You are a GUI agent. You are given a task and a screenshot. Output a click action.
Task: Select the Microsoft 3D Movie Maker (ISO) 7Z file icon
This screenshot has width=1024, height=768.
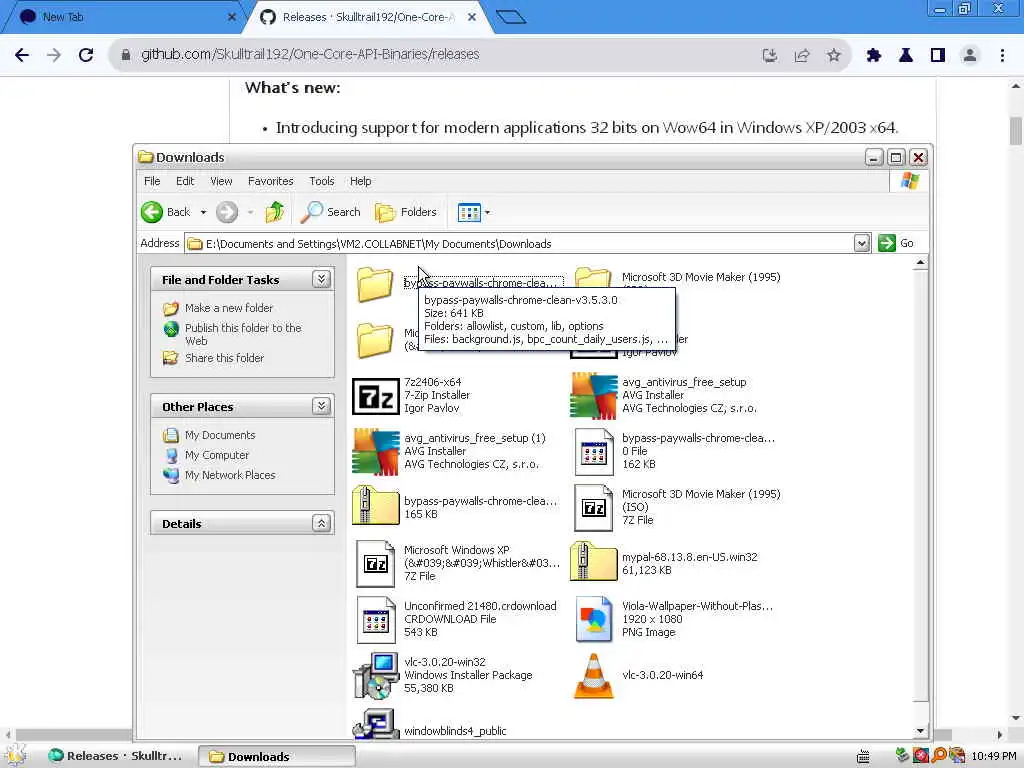(594, 507)
